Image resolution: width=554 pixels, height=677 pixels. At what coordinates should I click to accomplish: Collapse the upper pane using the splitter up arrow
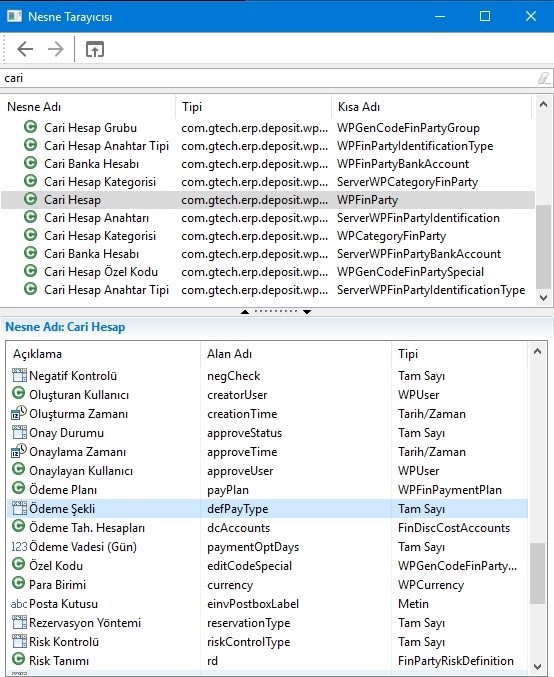point(245,312)
